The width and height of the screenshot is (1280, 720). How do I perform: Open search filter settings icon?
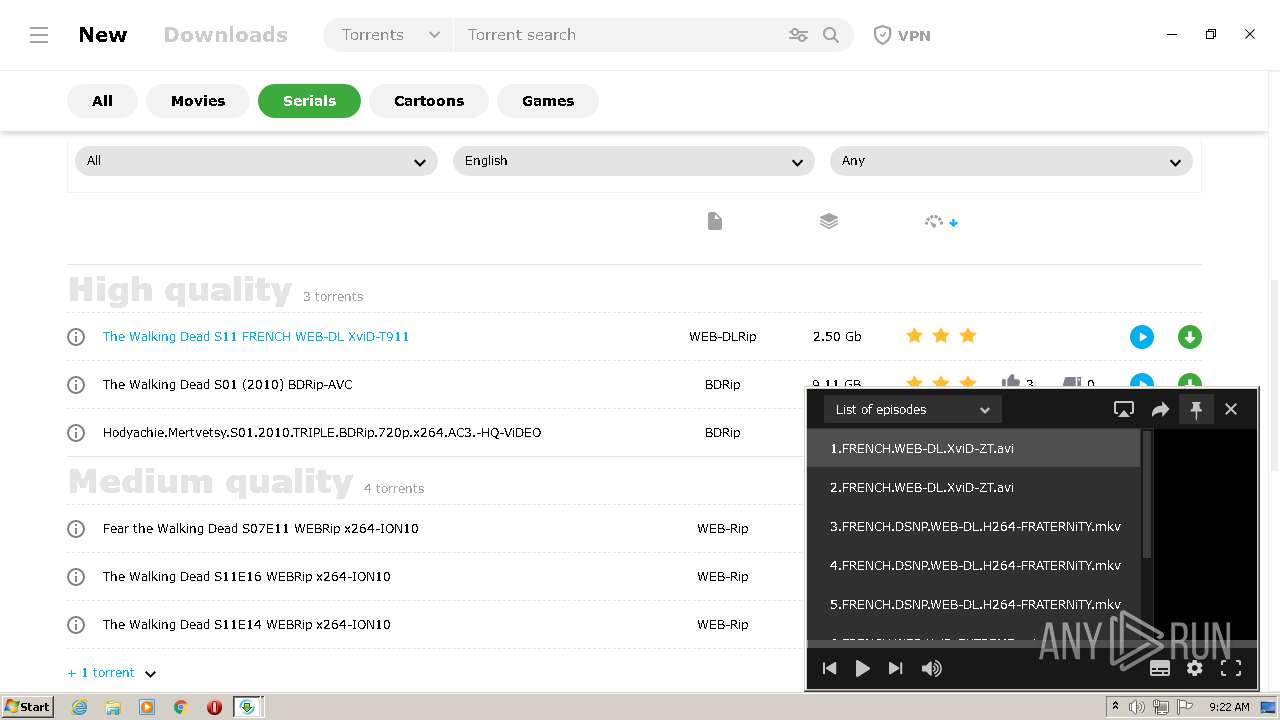point(798,35)
